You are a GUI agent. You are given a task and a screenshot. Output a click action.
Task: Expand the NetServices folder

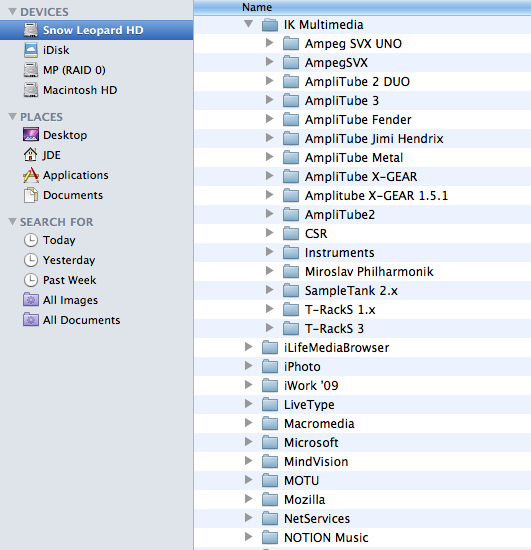pyautogui.click(x=248, y=517)
